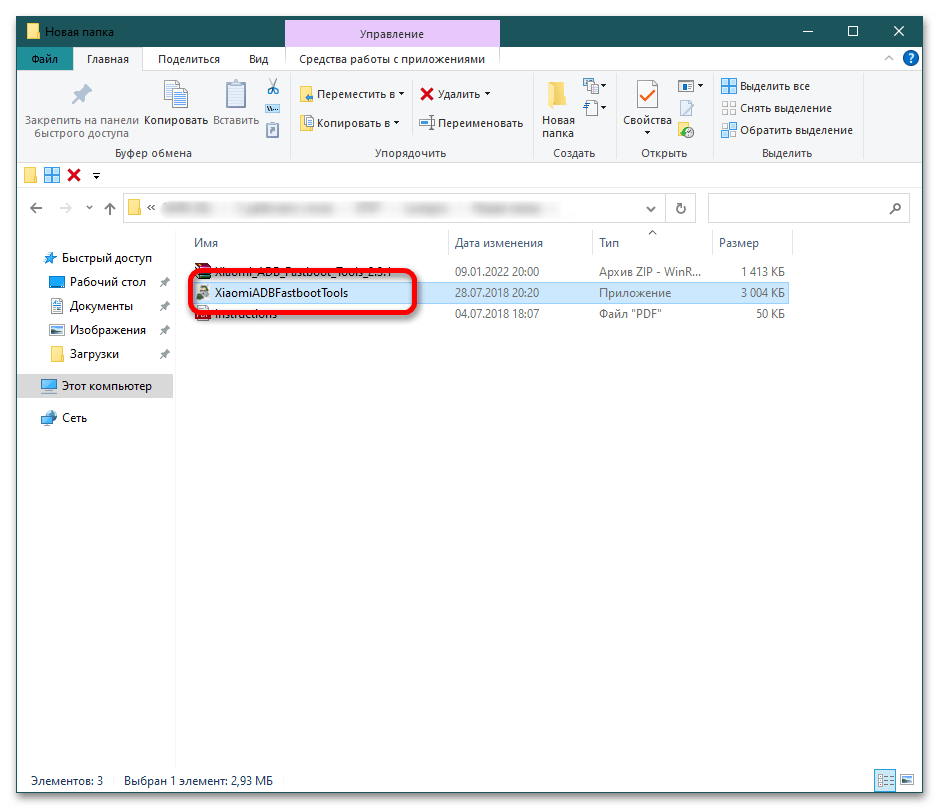
Task: Switch to the Поделиться tab
Action: click(x=189, y=59)
